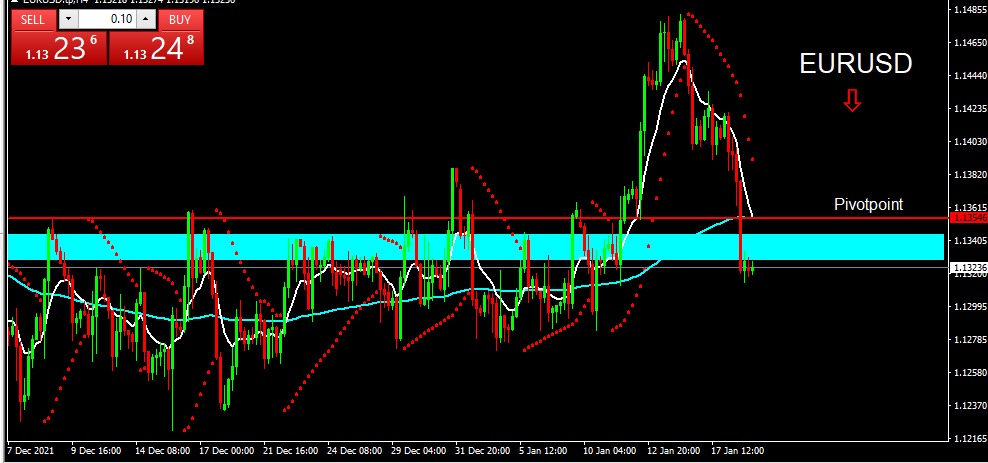Image resolution: width=988 pixels, height=463 pixels.
Task: Select the Pivotpoint text label
Action: click(868, 204)
